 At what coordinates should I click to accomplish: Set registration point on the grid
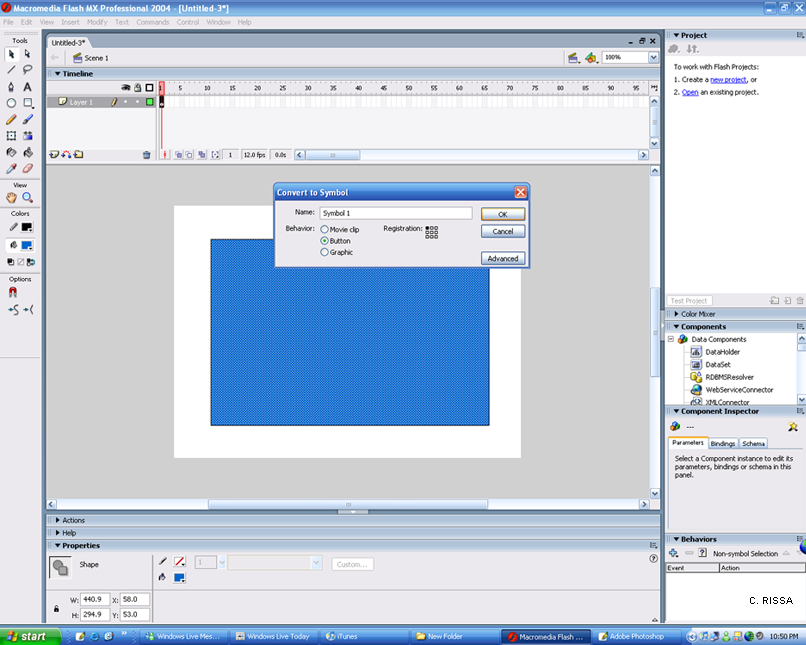coord(432,232)
